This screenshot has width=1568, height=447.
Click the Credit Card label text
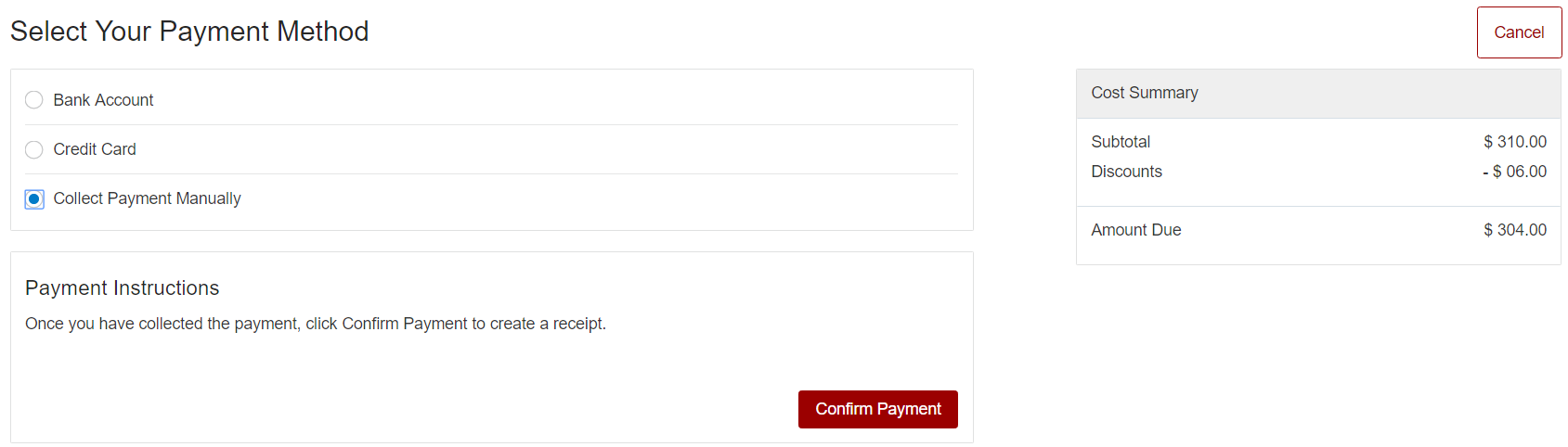(95, 149)
